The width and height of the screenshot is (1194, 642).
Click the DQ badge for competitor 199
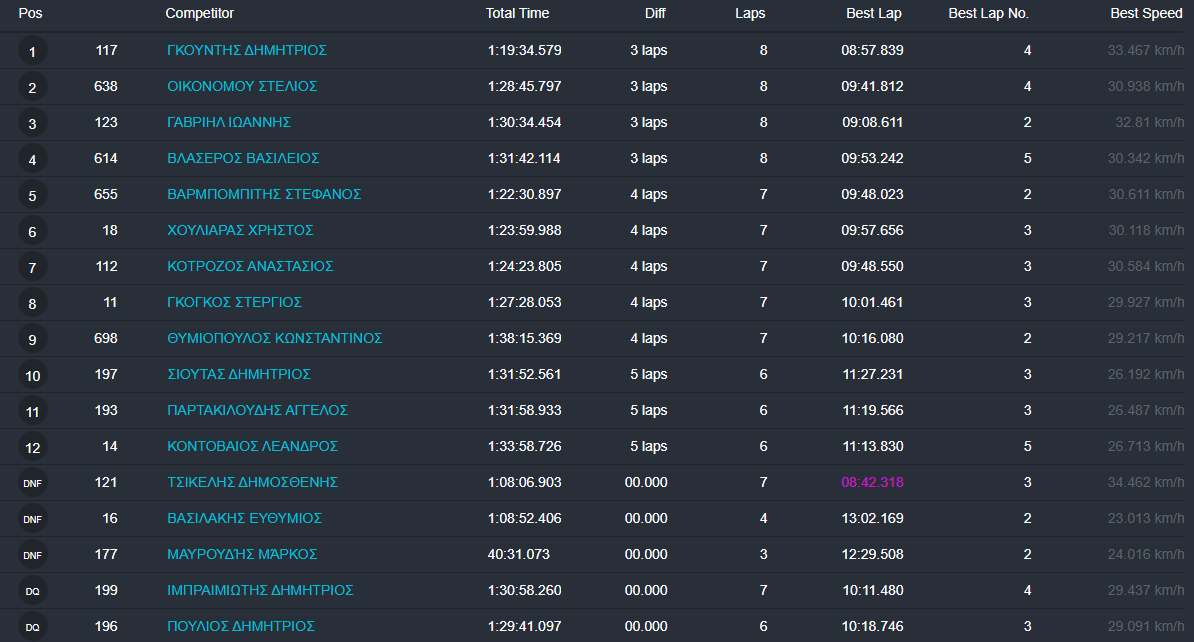pyautogui.click(x=32, y=591)
